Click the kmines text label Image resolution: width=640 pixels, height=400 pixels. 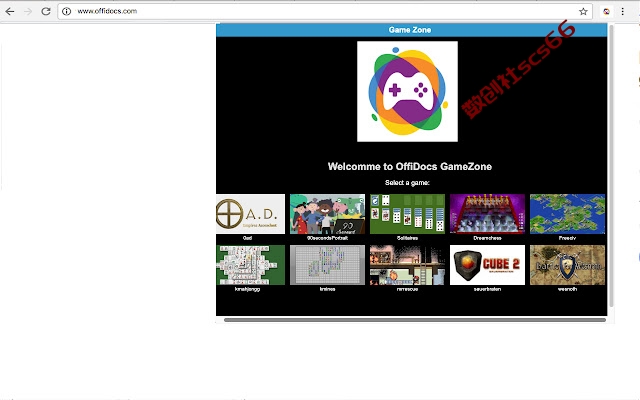327,289
